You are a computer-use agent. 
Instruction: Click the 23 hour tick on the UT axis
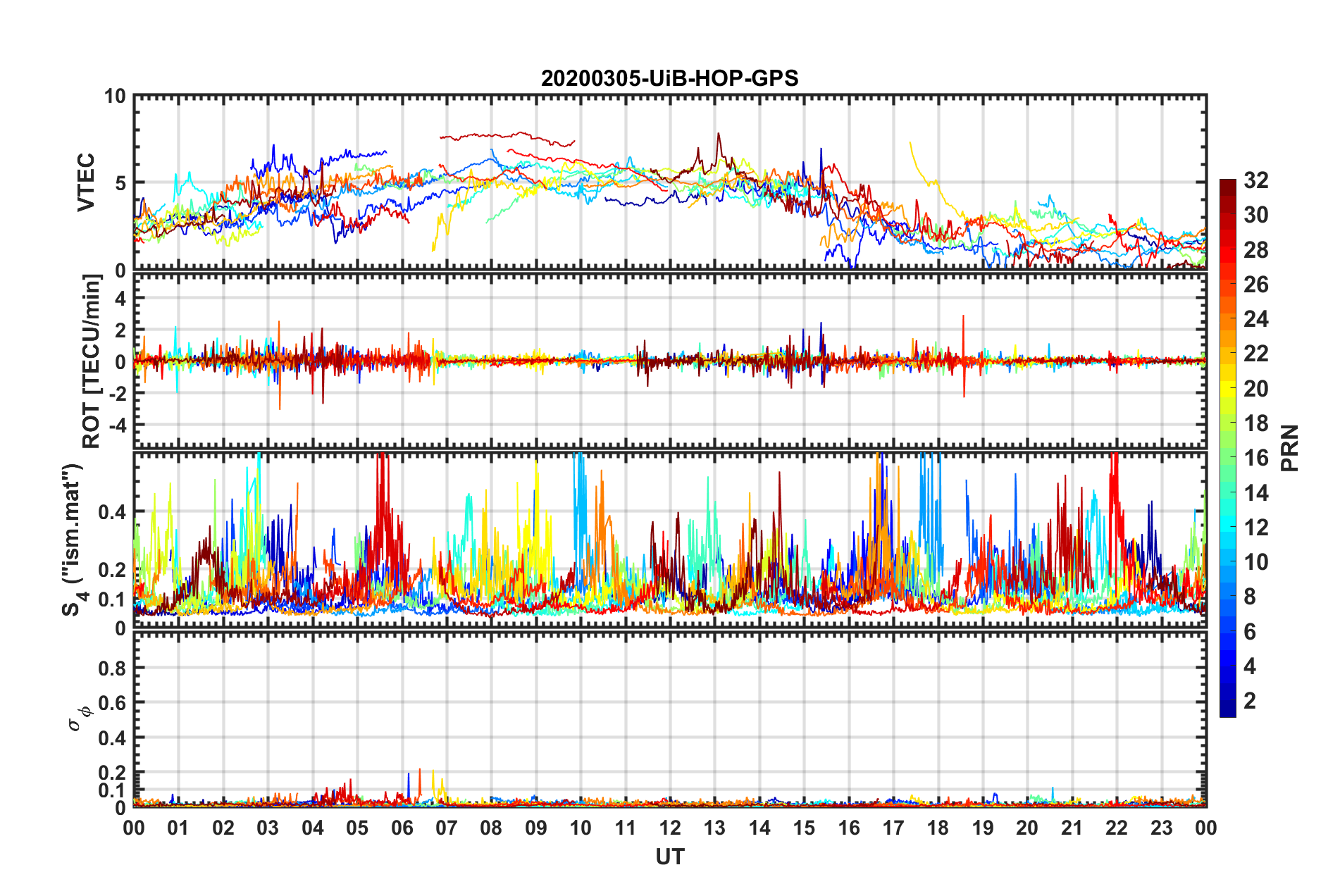1161,828
